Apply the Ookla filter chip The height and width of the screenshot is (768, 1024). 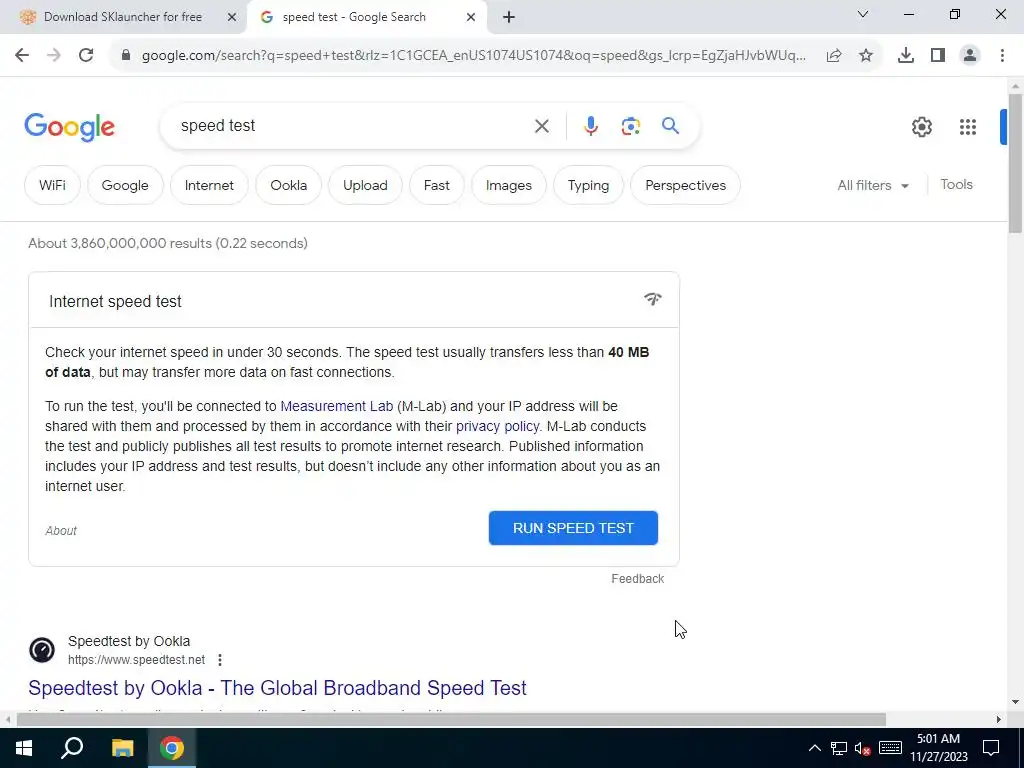point(289,185)
